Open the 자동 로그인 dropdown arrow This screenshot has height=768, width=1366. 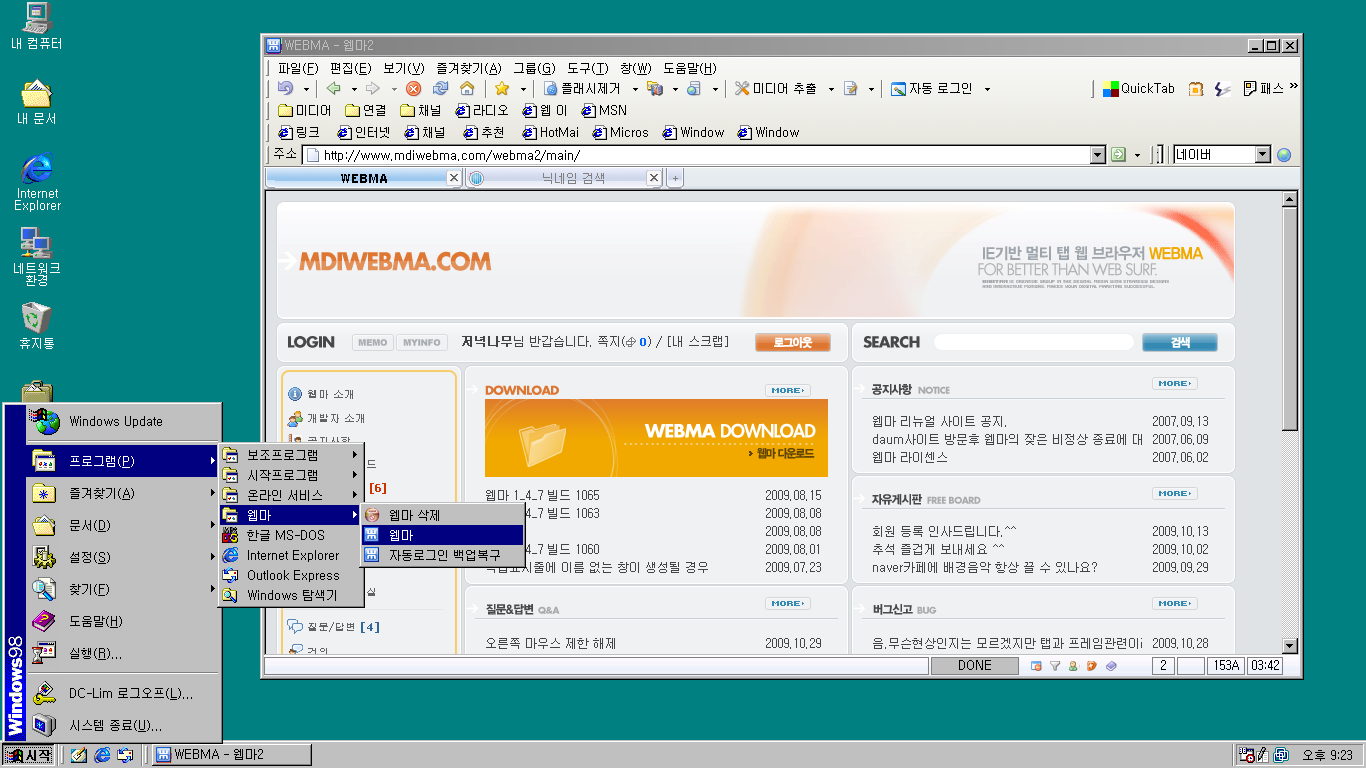[x=987, y=89]
